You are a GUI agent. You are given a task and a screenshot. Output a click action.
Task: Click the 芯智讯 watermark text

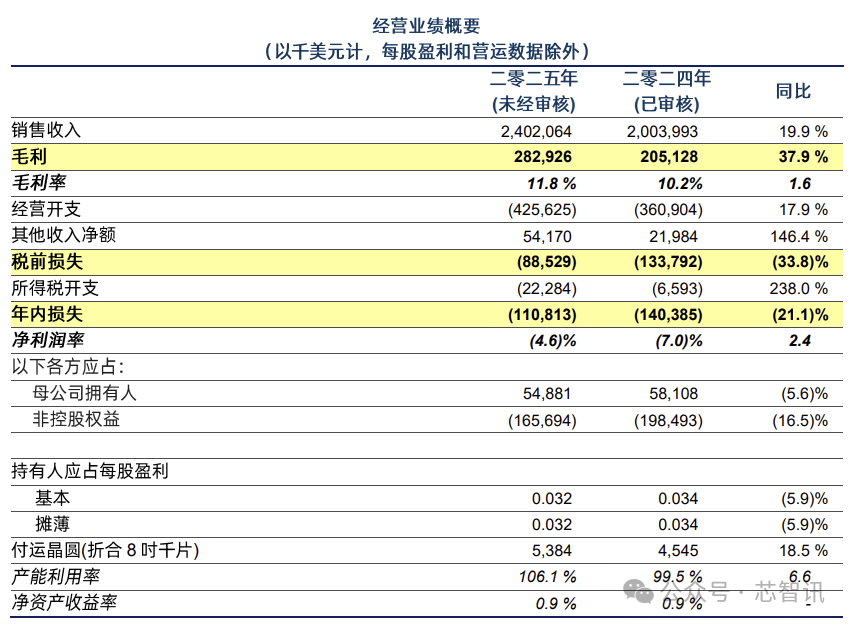tap(789, 591)
